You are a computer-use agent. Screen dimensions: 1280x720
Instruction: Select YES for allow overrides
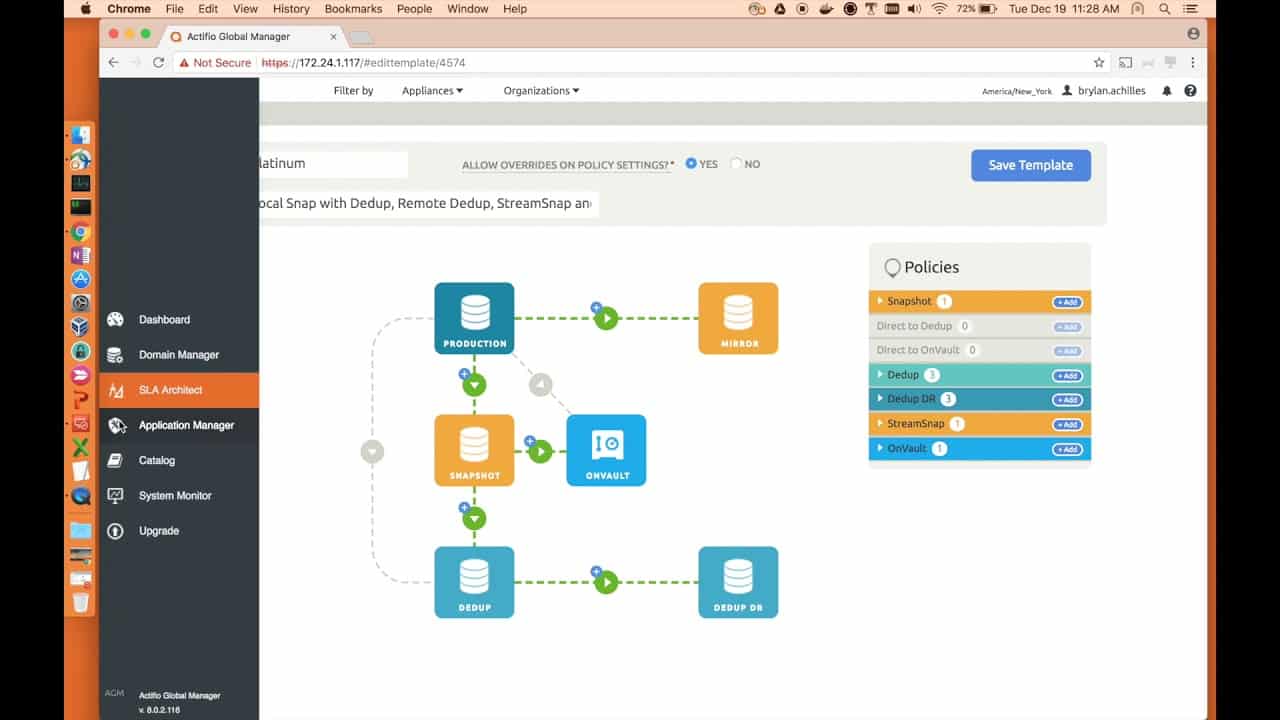691,164
